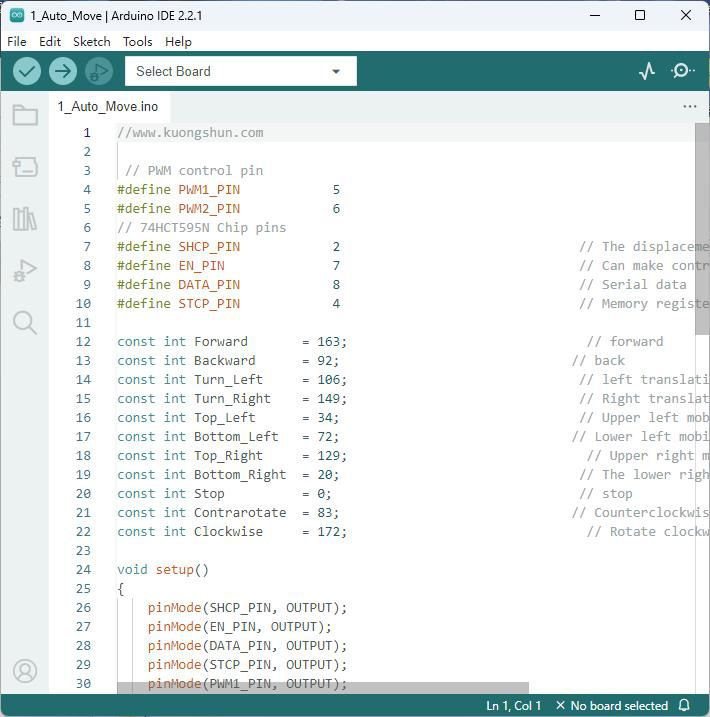
Task: Open the Sketchbook folder panel
Action: pos(25,115)
